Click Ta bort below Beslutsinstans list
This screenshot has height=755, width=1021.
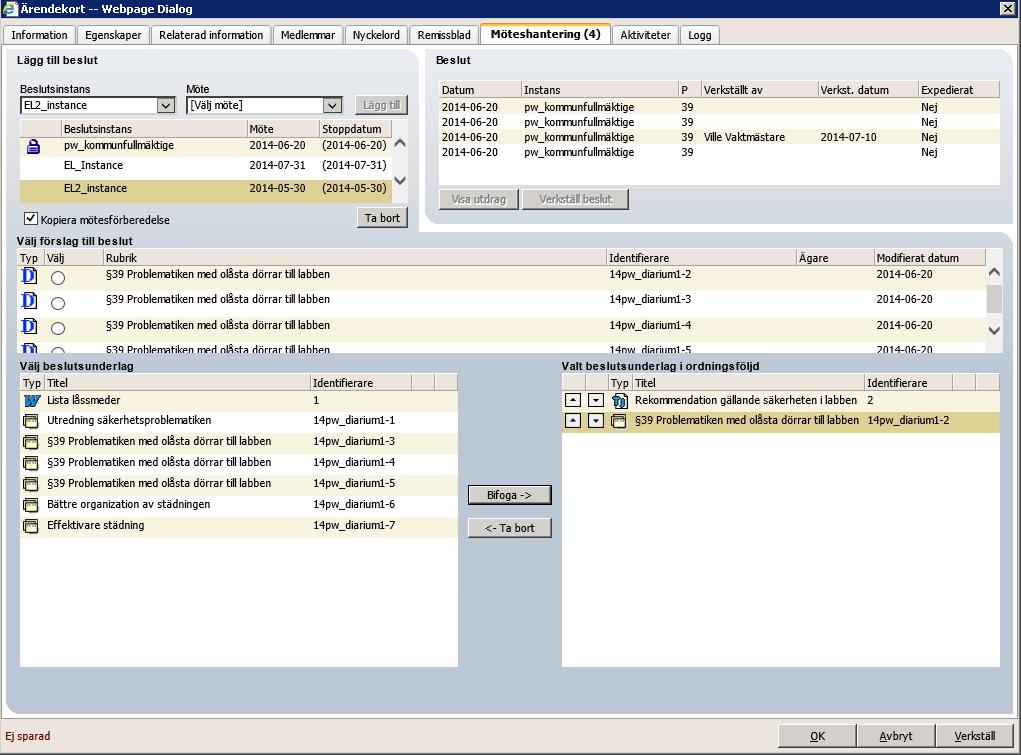382,218
